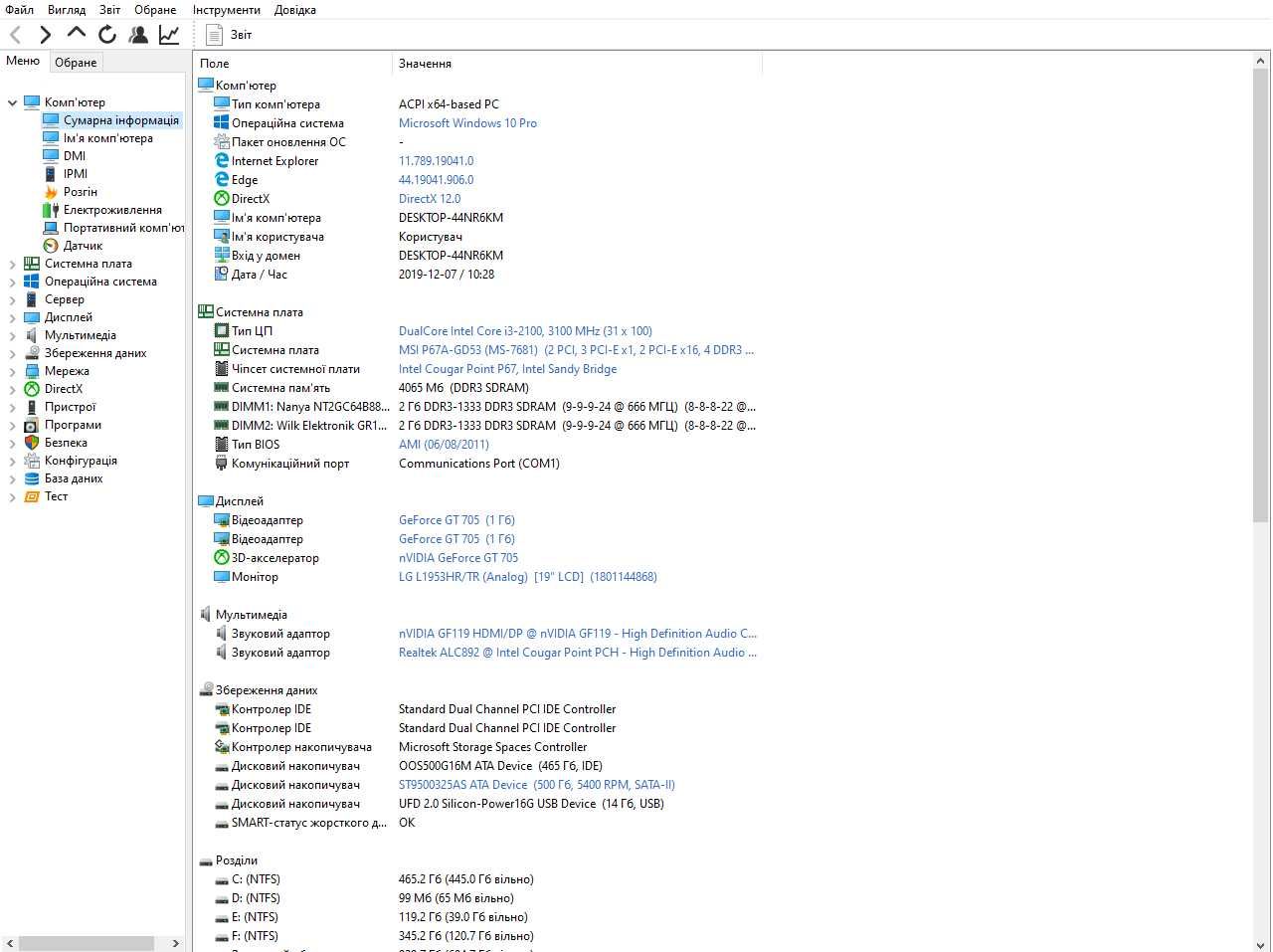Switch to the Обране tab
The height and width of the screenshot is (952, 1273).
pyautogui.click(x=76, y=62)
